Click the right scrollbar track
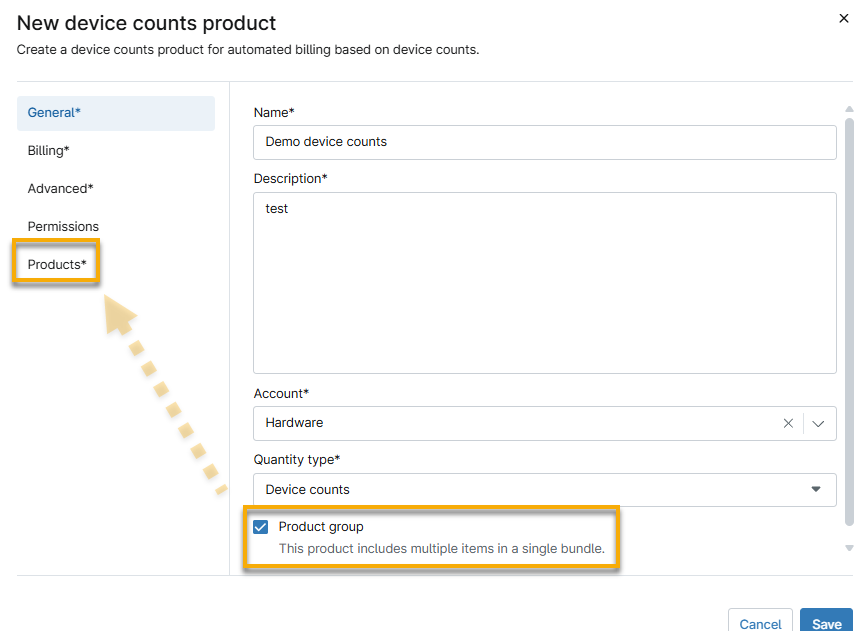Screen dimensions: 854x631 tap(847, 330)
